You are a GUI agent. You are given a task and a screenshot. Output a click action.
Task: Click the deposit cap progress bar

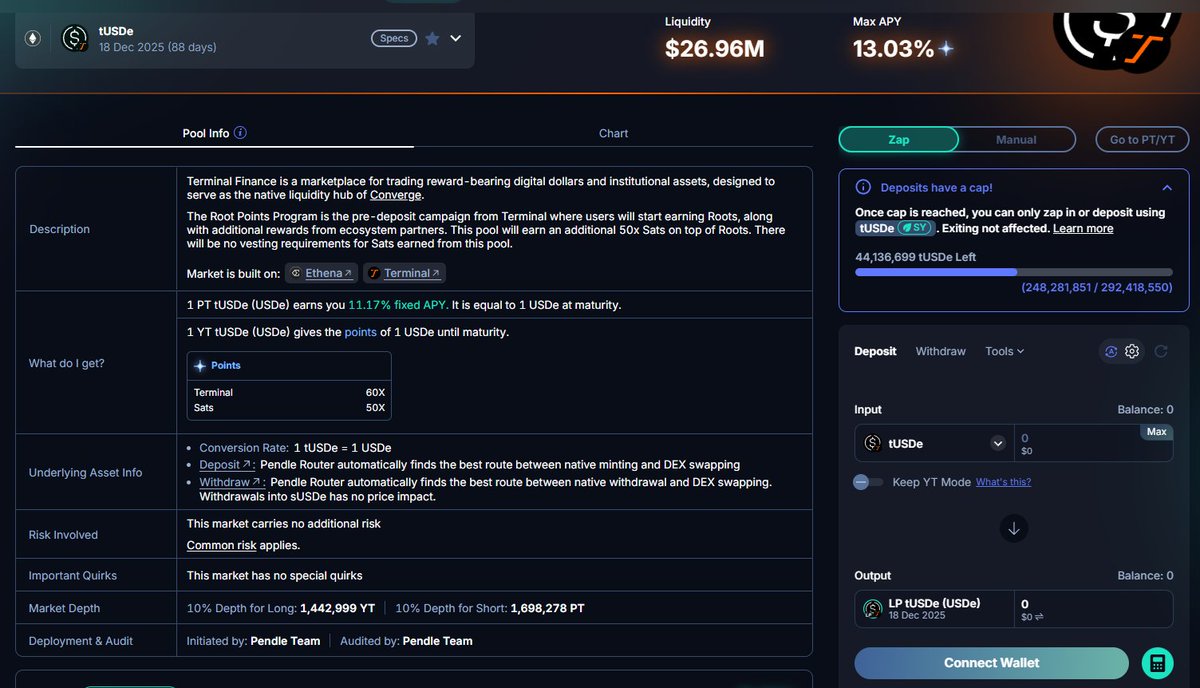(x=1014, y=272)
